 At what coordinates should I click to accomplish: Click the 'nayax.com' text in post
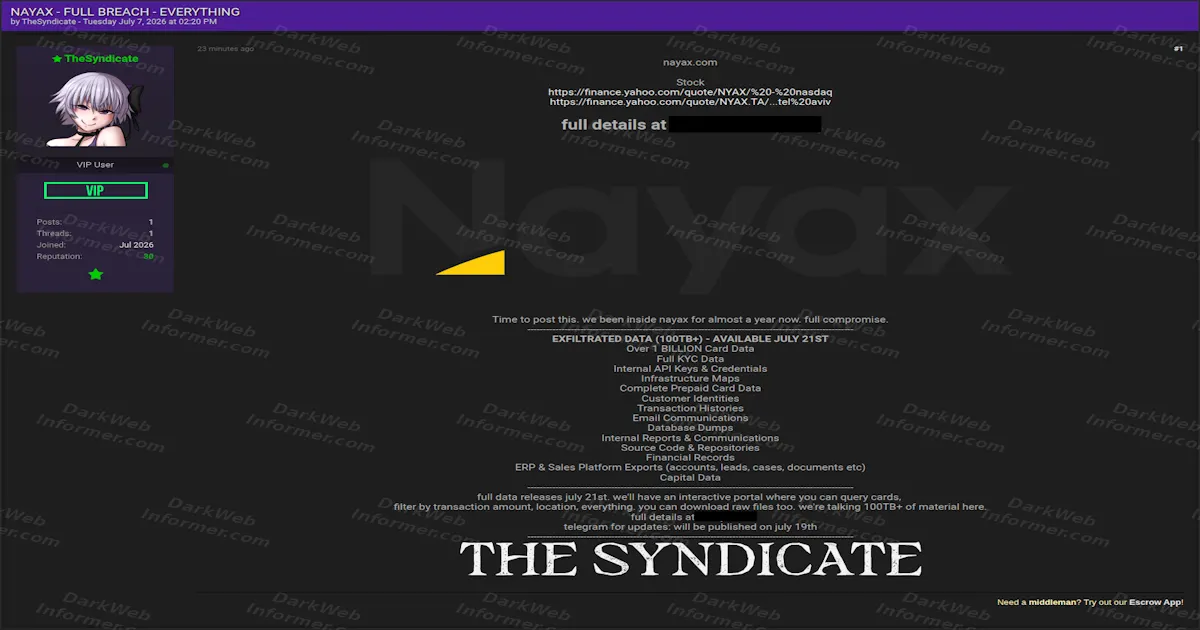690,63
